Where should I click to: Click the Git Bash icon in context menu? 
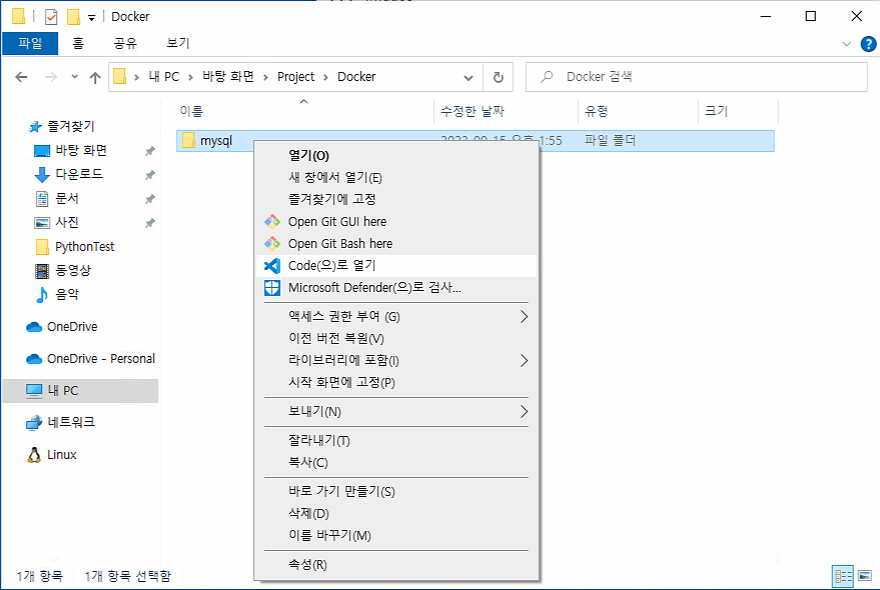272,244
